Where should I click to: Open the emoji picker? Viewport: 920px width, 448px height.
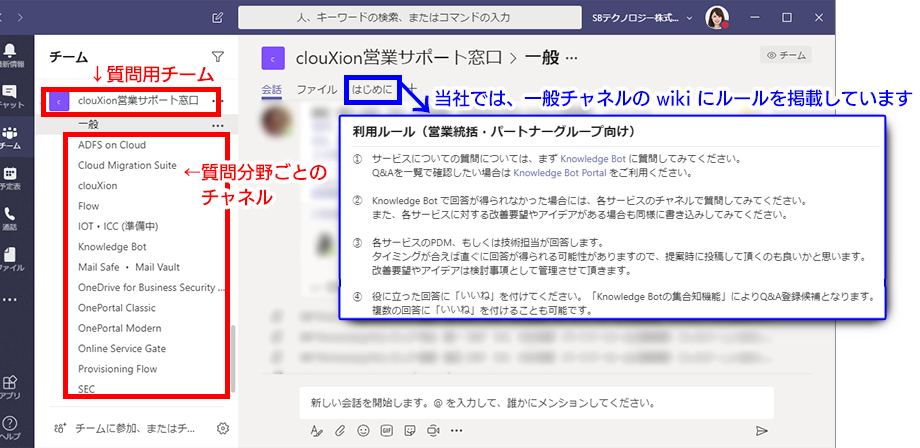(x=363, y=430)
